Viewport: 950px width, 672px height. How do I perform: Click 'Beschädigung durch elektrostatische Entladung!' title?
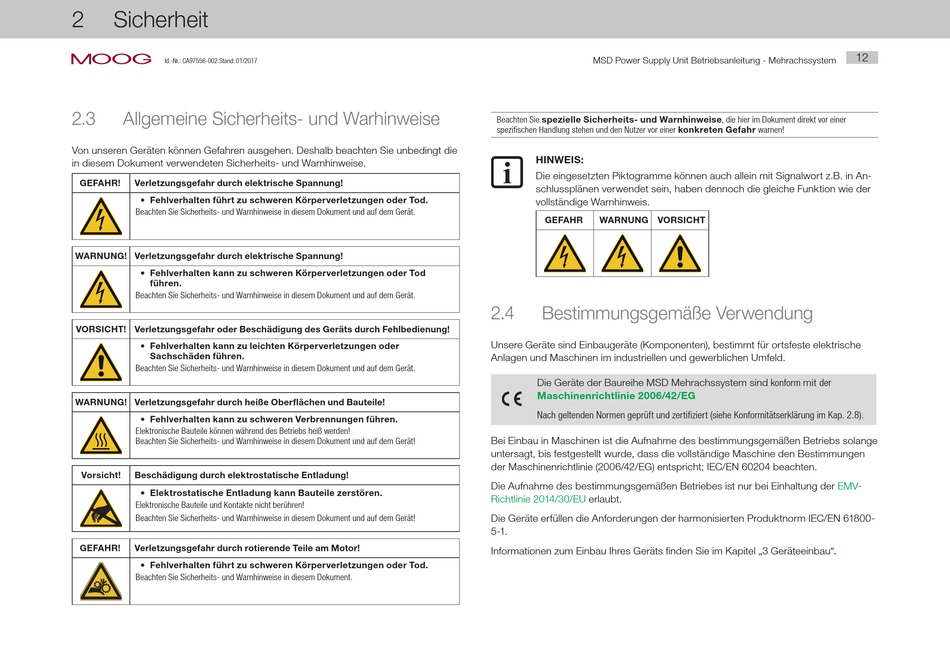[x=241, y=475]
